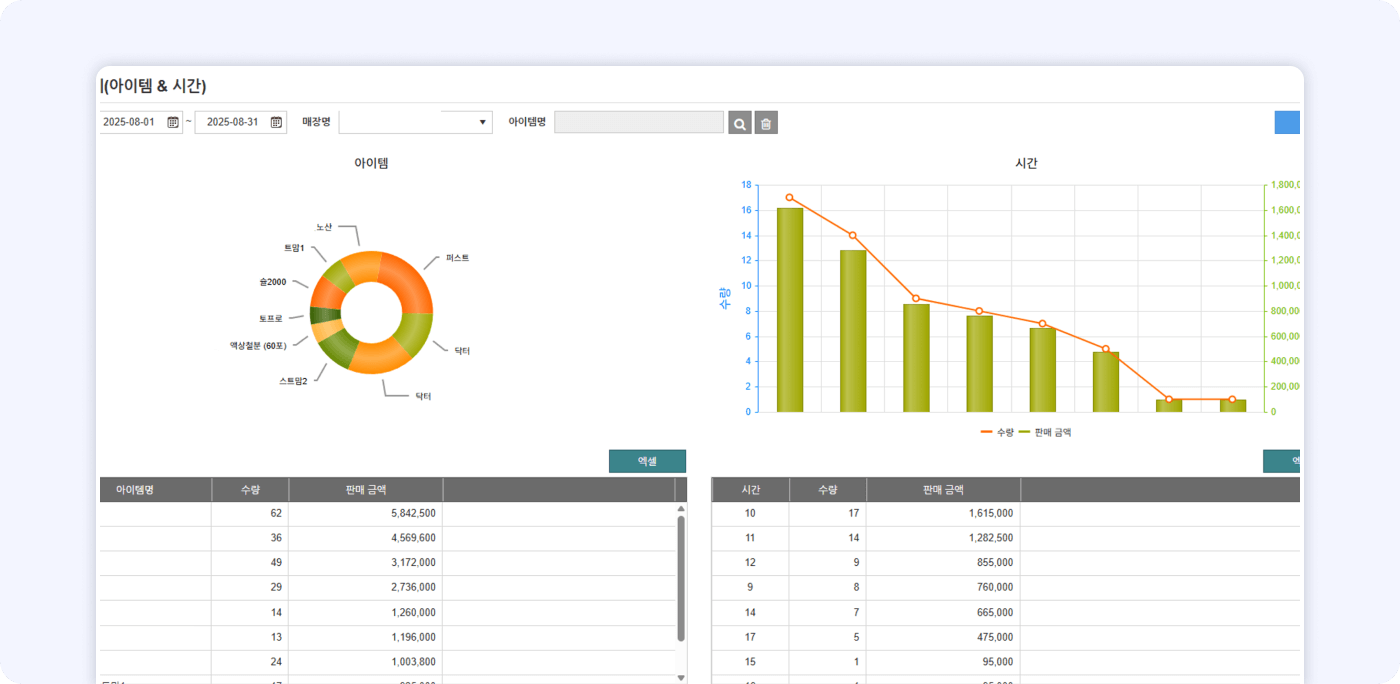
Task: Click the blue button at top right
Action: tap(1287, 122)
